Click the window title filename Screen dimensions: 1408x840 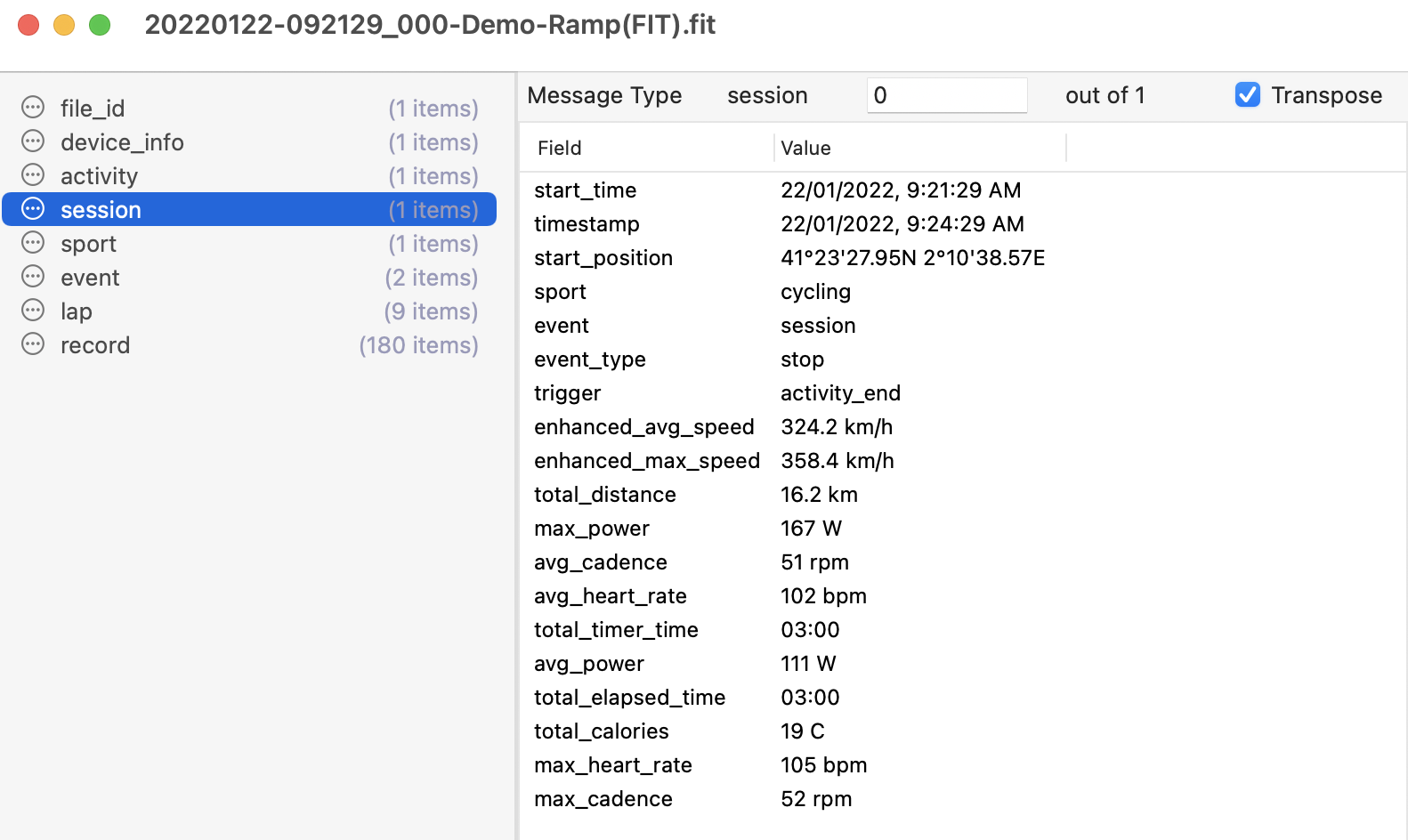430,25
